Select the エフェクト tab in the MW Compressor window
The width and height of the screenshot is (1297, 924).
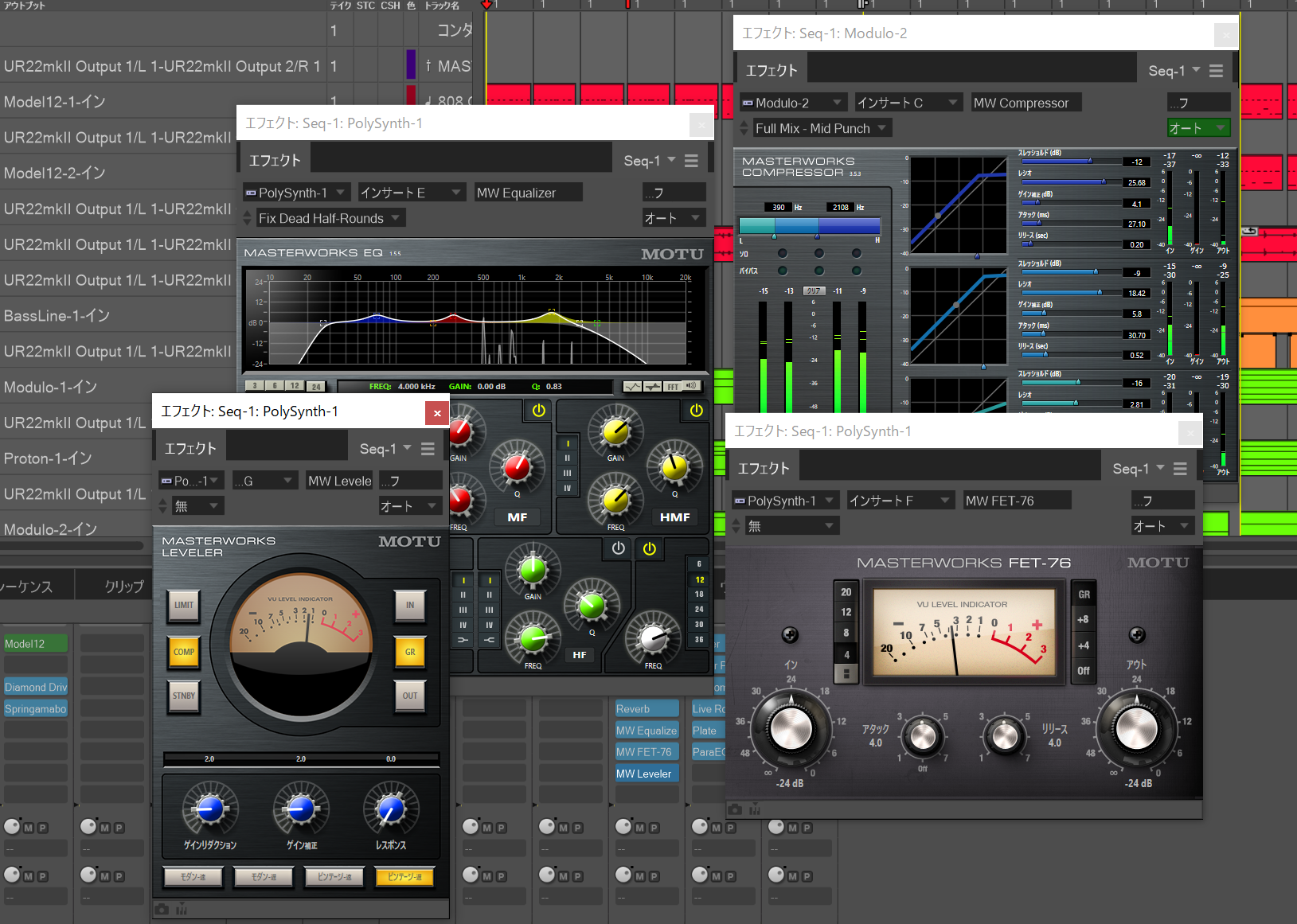click(772, 71)
